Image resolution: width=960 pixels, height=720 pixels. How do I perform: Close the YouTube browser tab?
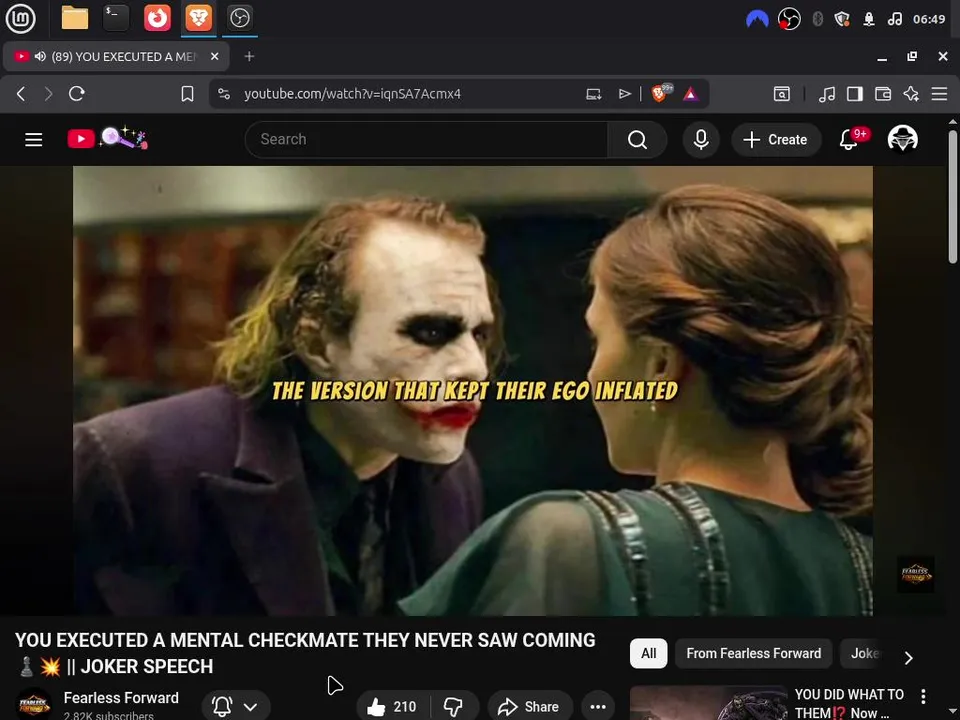pyautogui.click(x=215, y=56)
